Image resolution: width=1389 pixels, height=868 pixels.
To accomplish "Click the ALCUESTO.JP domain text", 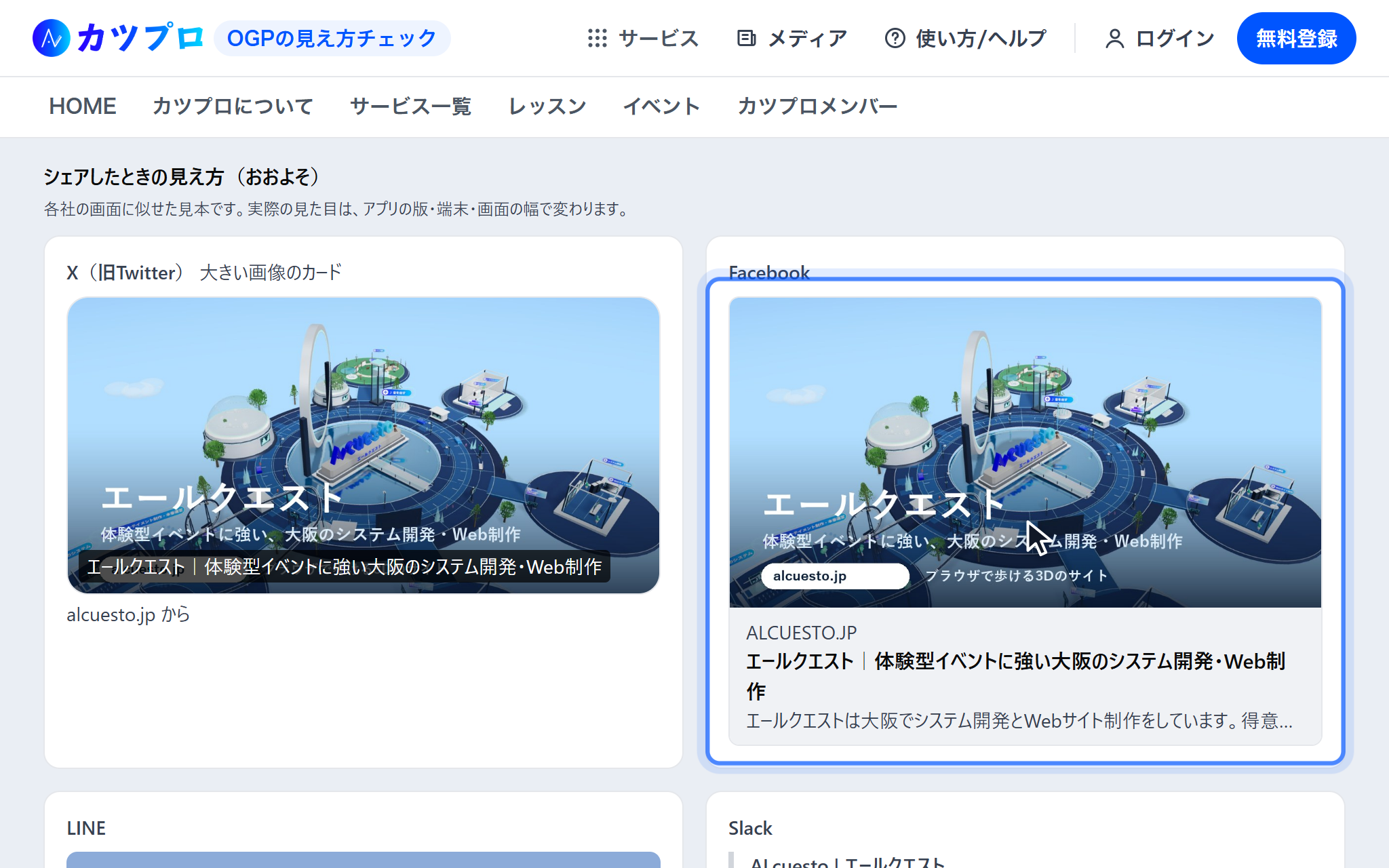I will (x=802, y=633).
